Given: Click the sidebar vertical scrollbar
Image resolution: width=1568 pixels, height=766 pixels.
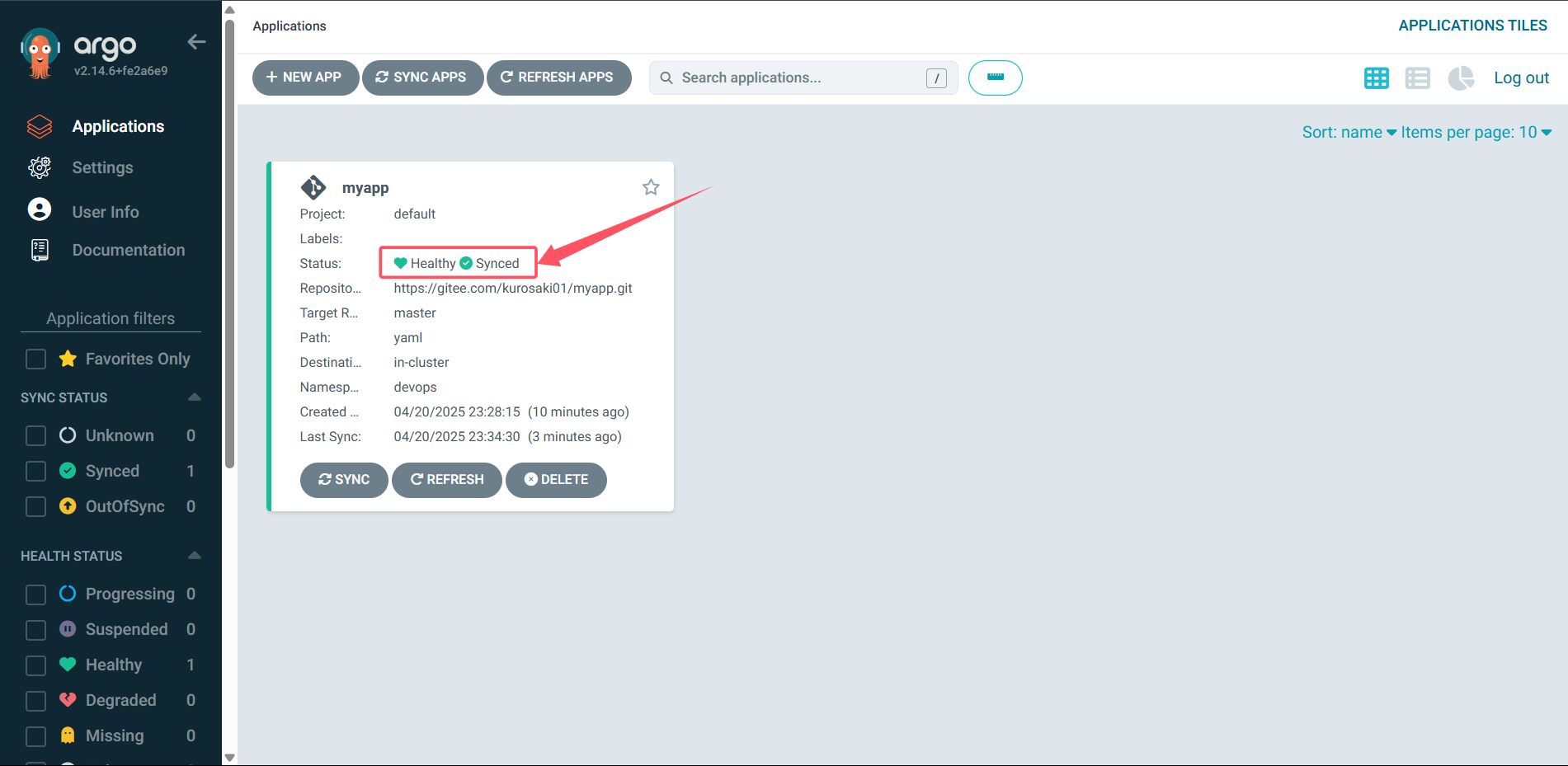Looking at the screenshot, I should pos(229,243).
